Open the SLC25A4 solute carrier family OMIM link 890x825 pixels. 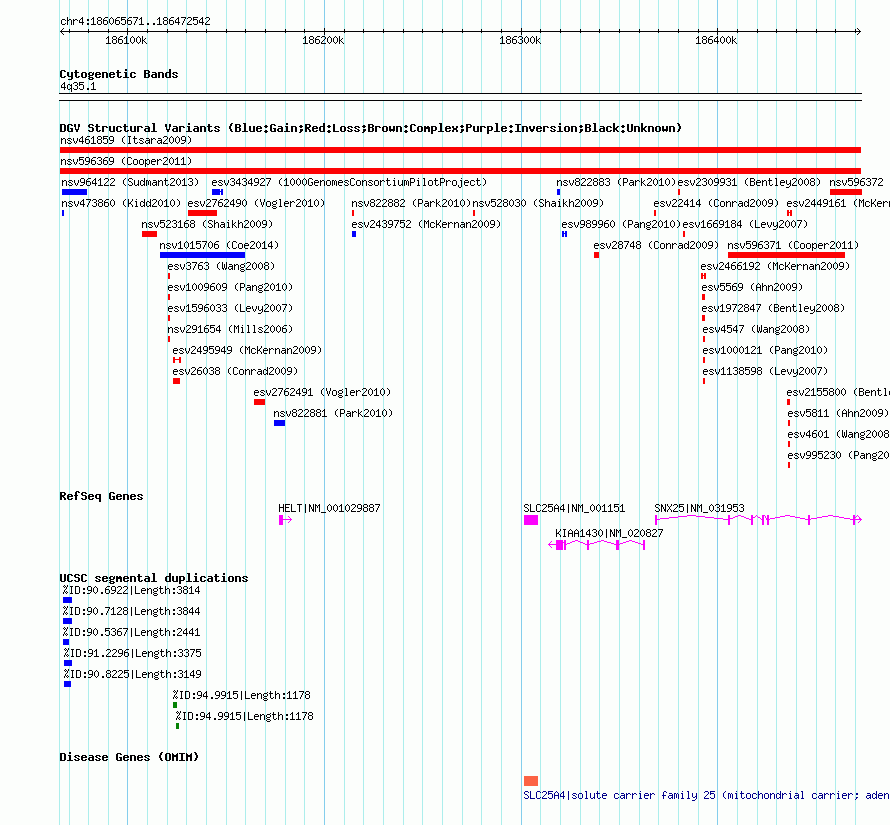706,795
